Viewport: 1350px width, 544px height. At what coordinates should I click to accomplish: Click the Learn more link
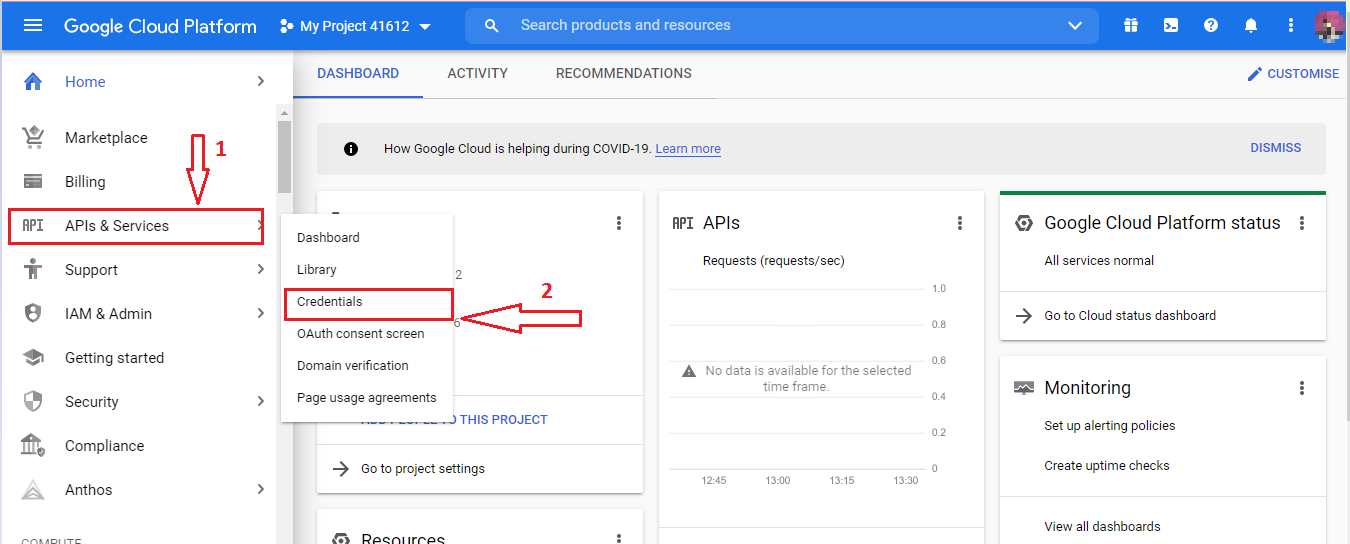[x=688, y=149]
